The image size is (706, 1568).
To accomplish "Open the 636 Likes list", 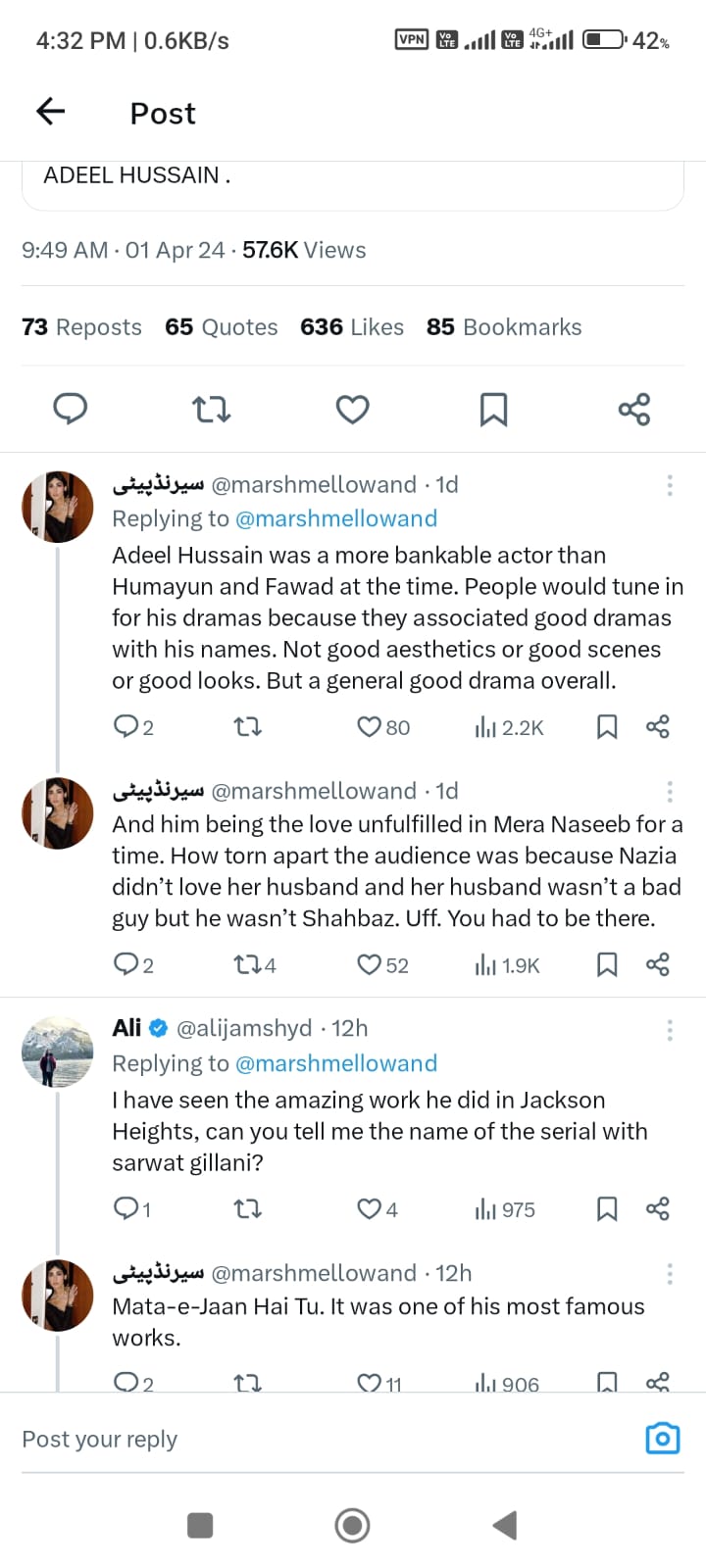I will pos(351,327).
